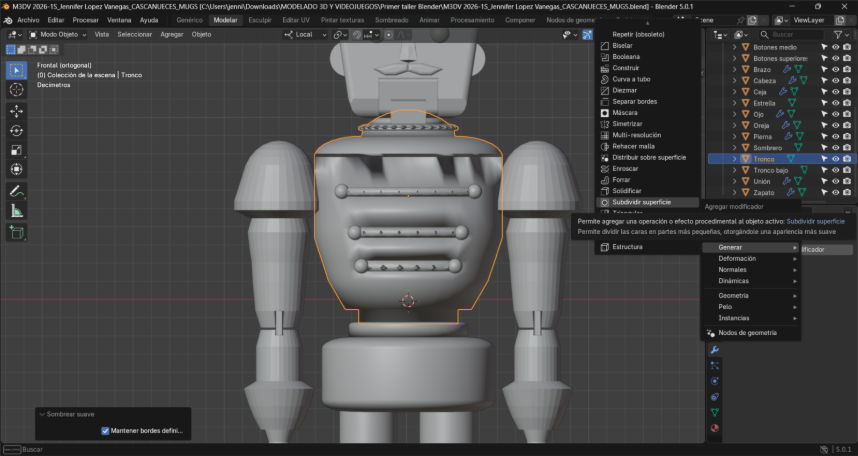Add the Subdividir superficie modifier
This screenshot has height=456, width=858.
coord(641,201)
